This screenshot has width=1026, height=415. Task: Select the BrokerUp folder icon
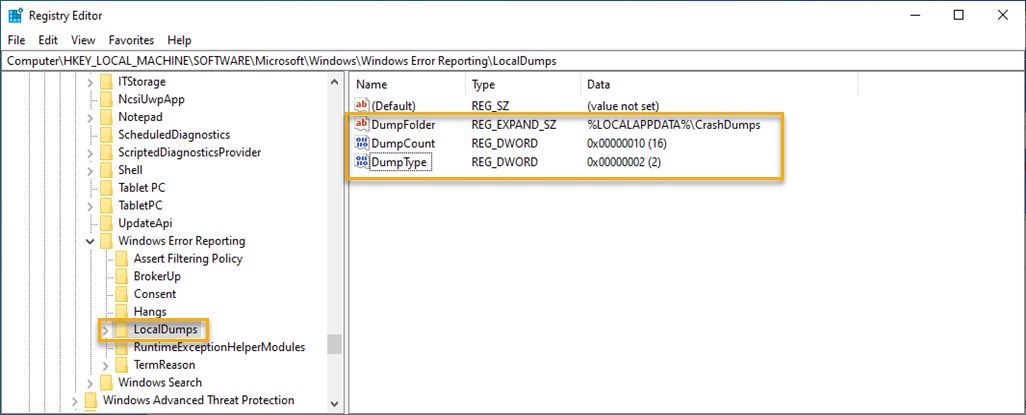coord(122,276)
